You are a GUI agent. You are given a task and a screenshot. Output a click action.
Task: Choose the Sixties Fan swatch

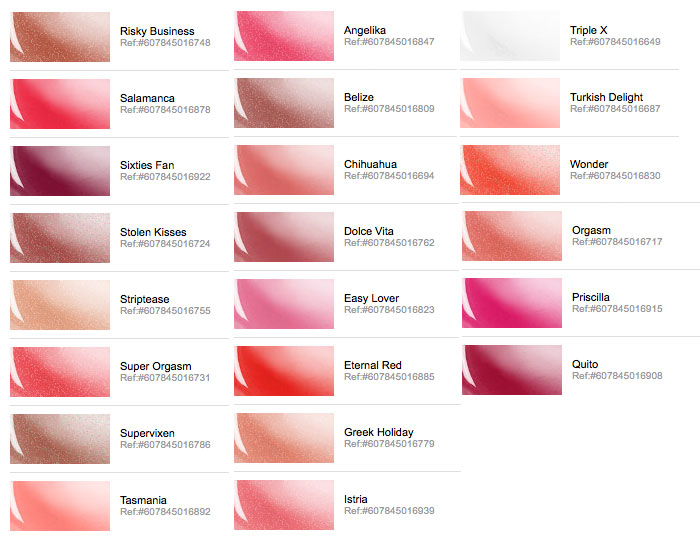click(x=60, y=171)
